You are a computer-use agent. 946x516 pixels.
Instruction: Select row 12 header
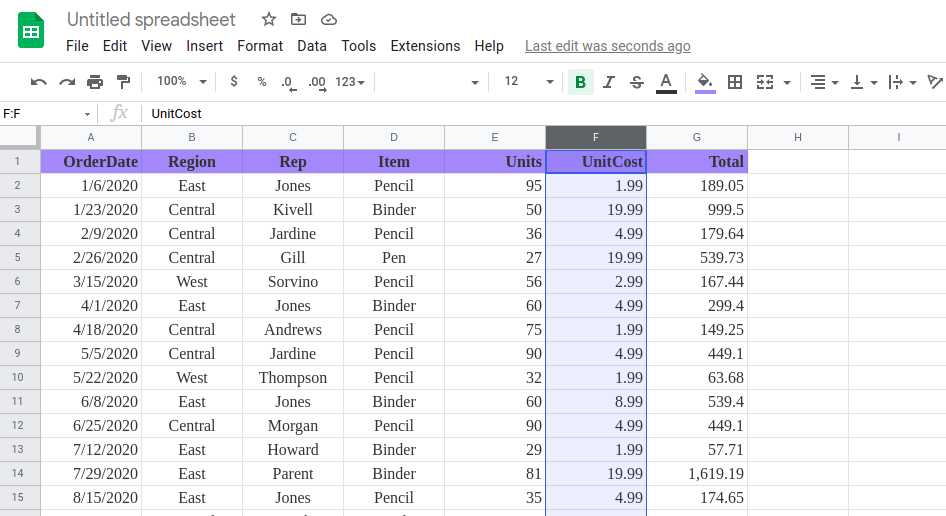coord(19,425)
